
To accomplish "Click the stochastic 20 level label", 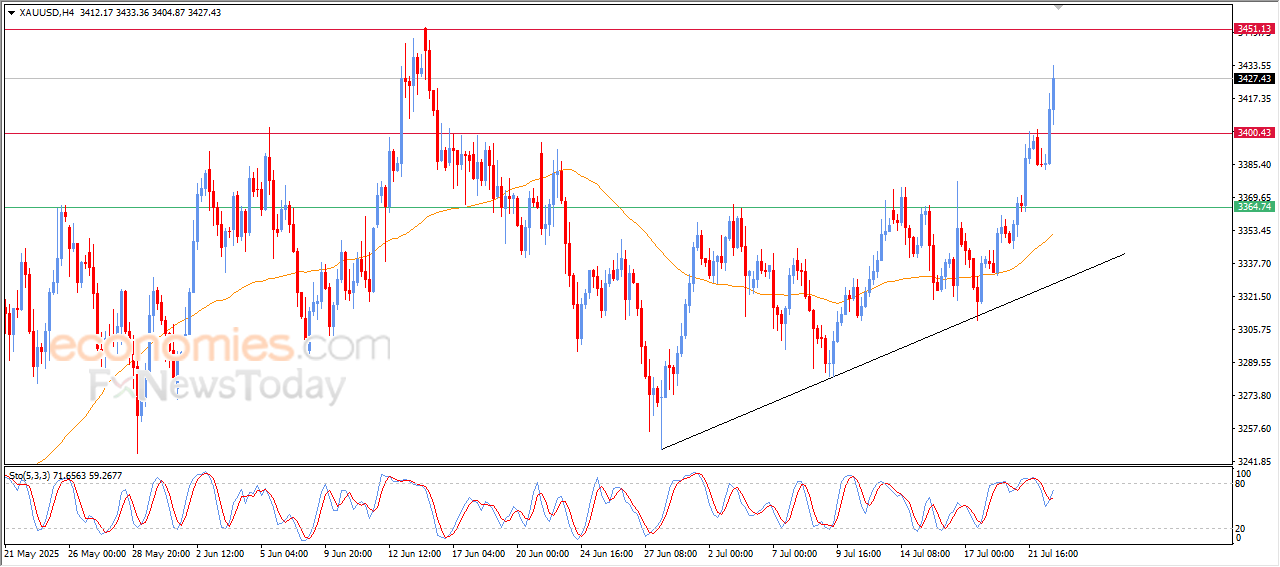I will 1241,528.
